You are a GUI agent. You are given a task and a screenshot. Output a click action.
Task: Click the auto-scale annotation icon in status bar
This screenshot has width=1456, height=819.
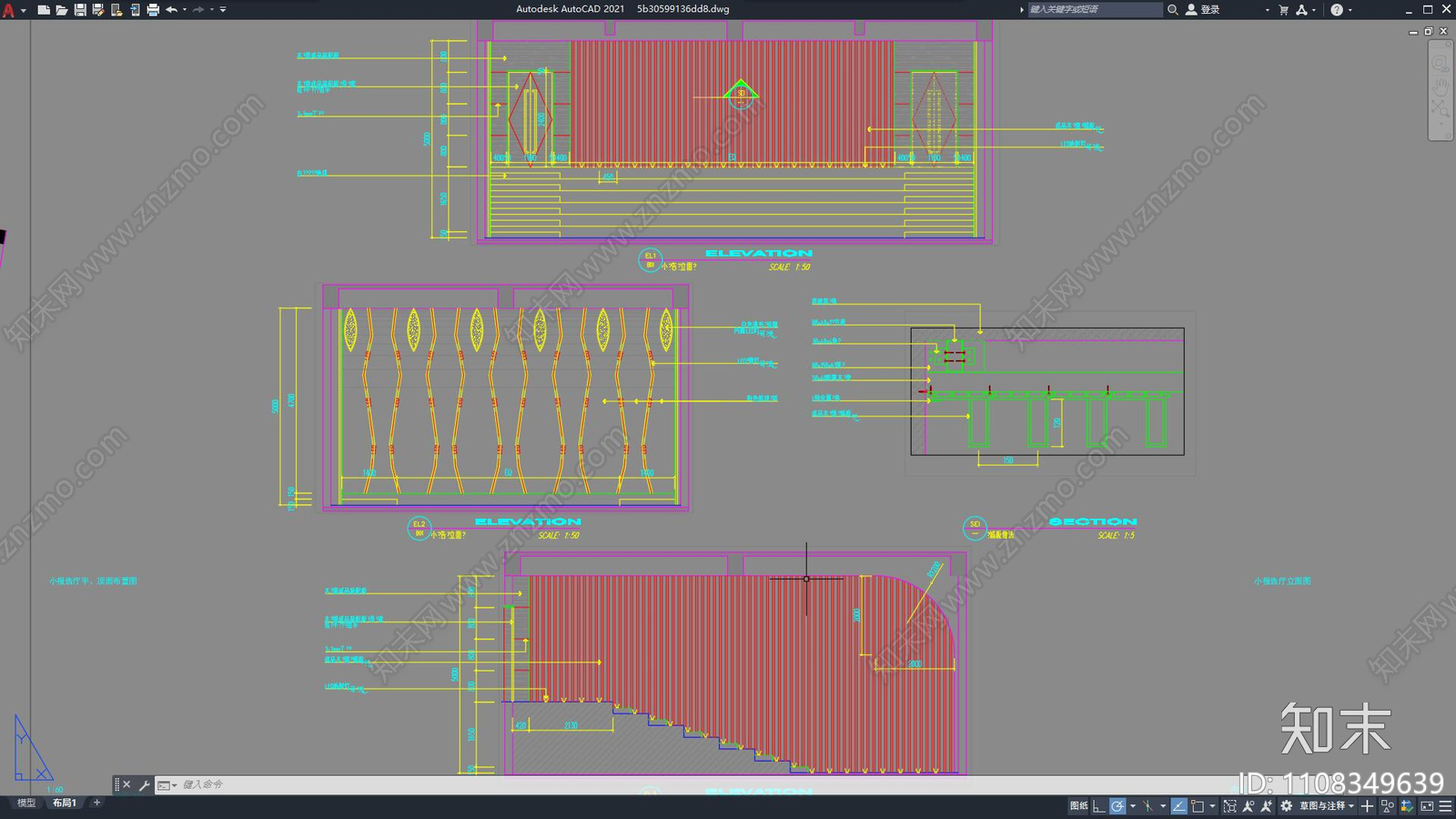pos(1266,806)
